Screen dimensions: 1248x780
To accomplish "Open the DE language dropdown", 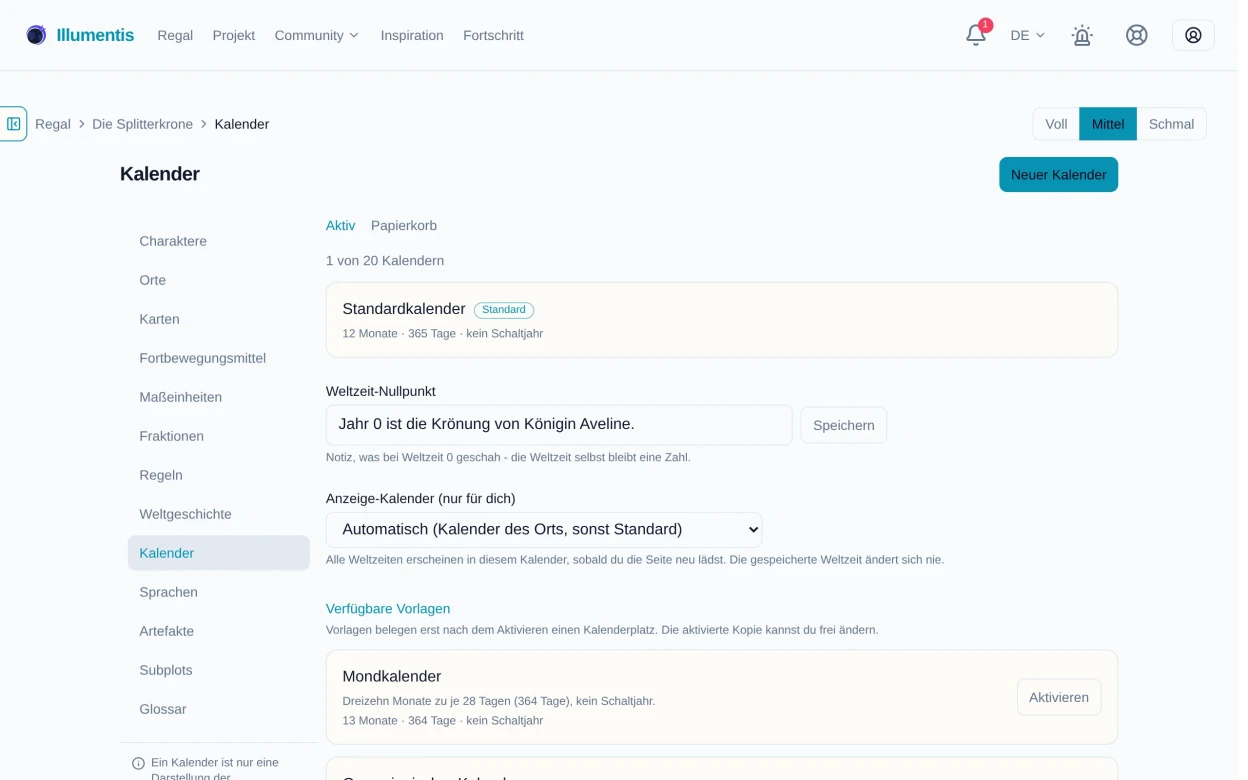I will pos(1027,35).
